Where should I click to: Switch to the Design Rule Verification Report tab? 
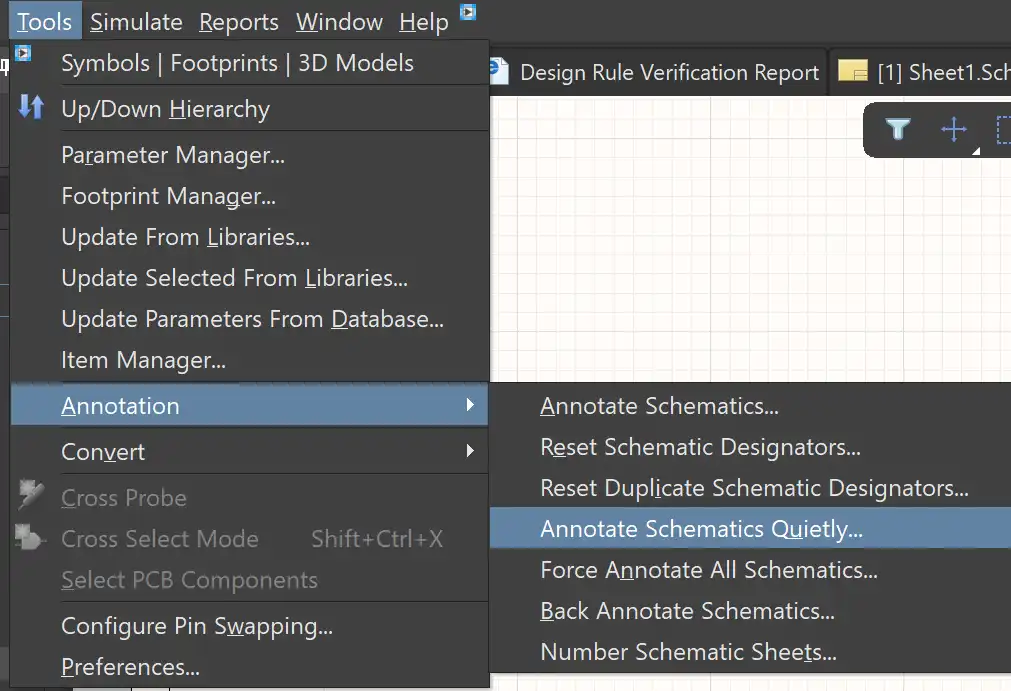669,72
